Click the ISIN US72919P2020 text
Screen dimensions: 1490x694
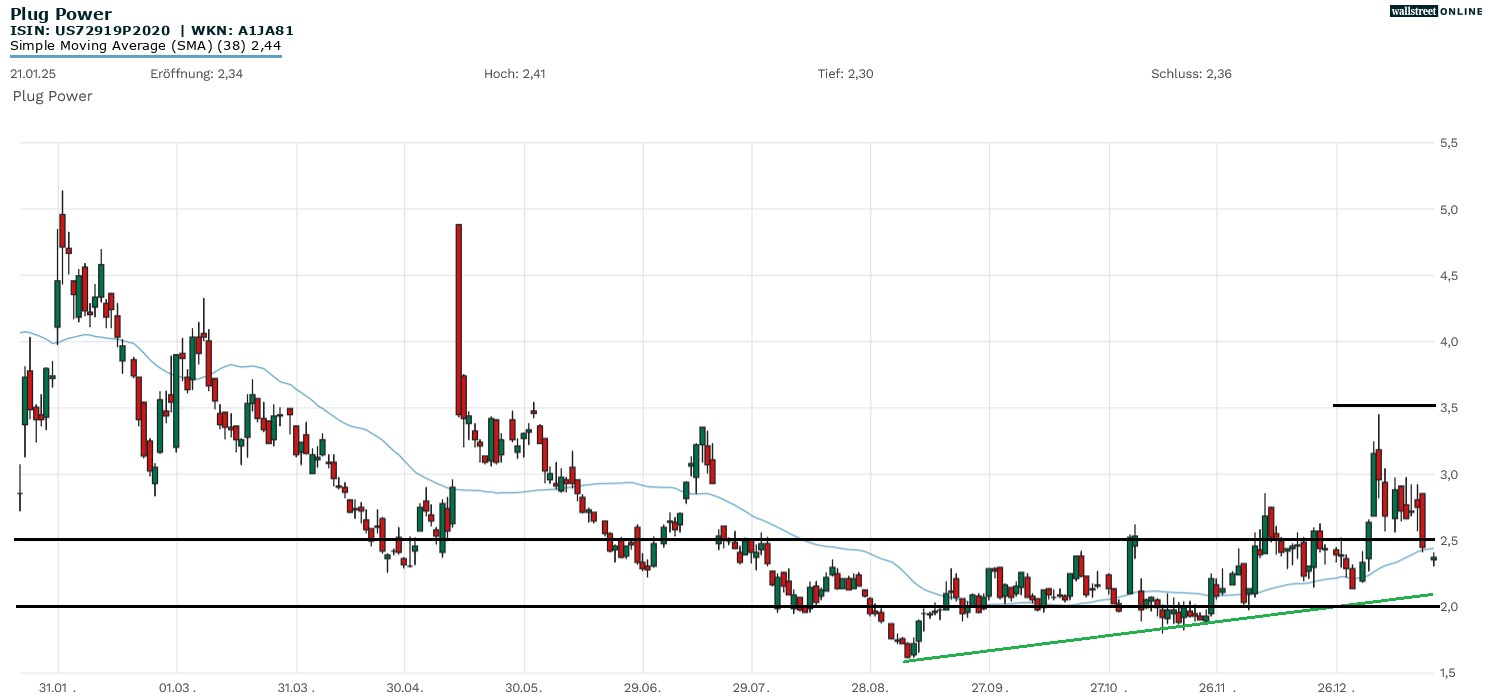click(90, 31)
